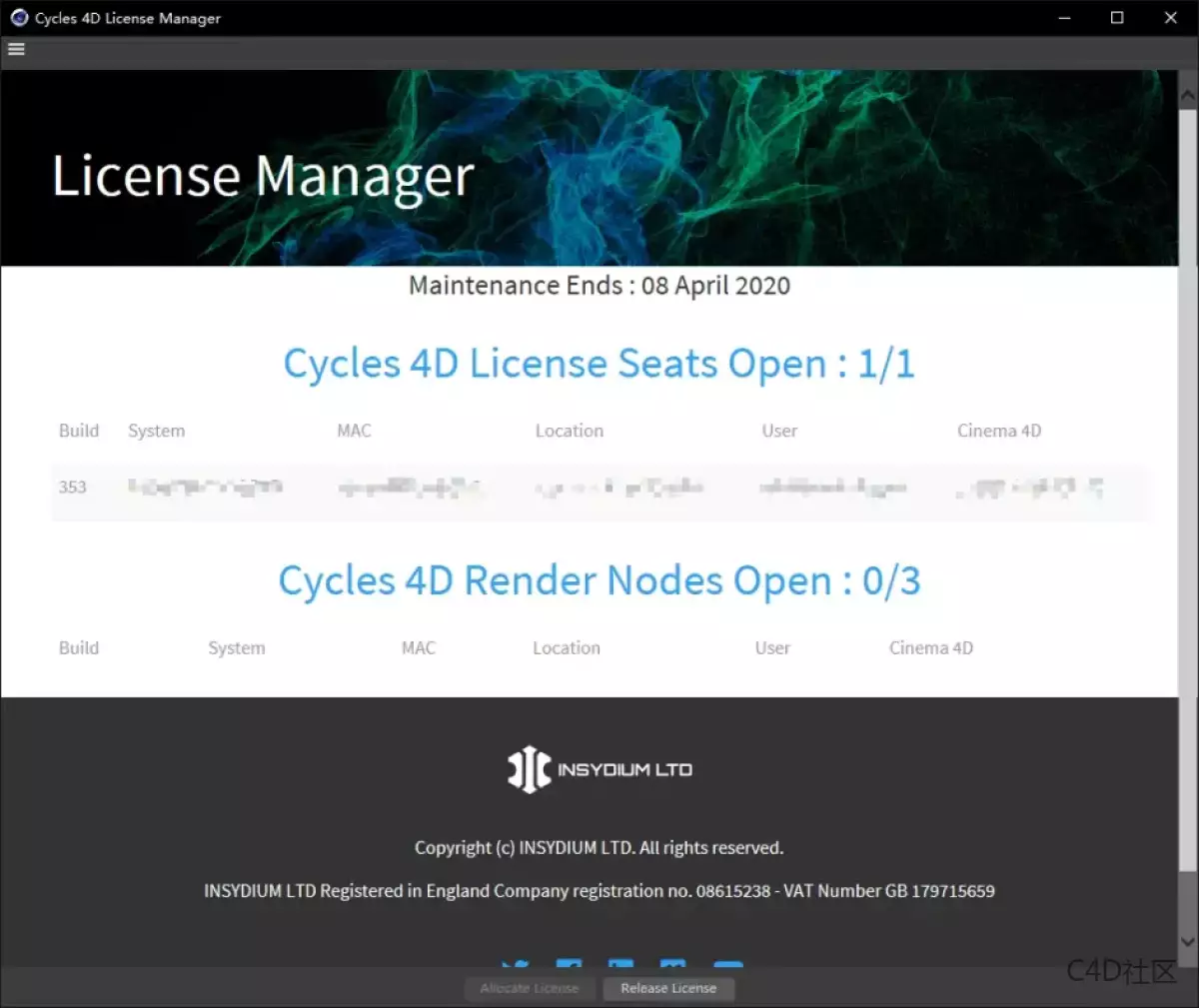Click the Allocate License button

530,988
